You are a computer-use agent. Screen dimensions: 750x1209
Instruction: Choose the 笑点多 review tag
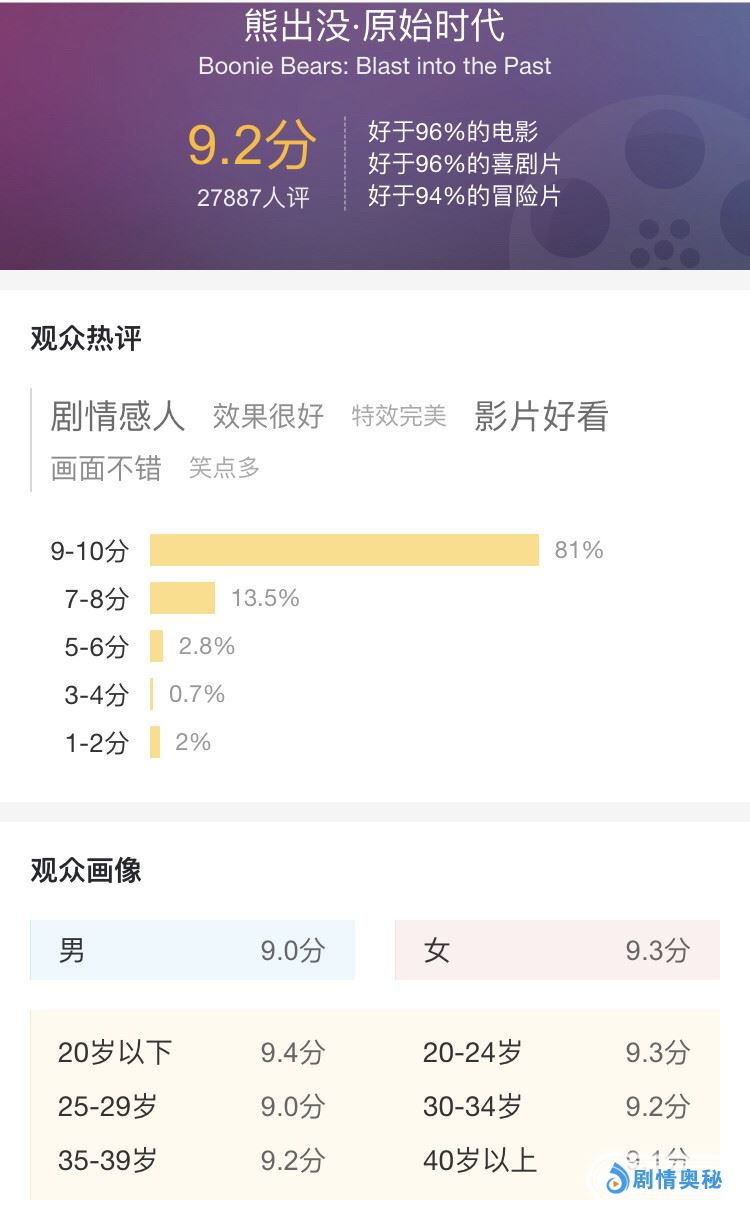(x=224, y=468)
